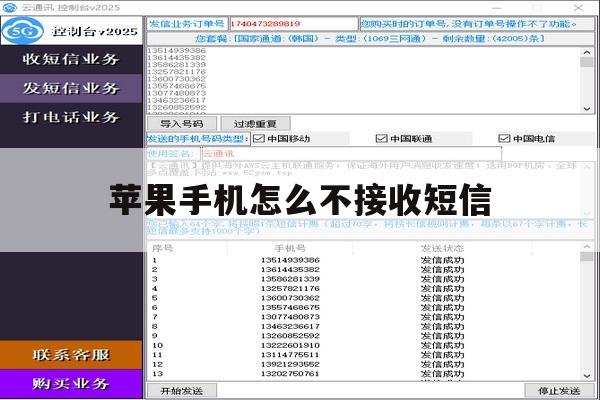This screenshot has height=400, width=600.
Task: Close the console window
Action: click(578, 7)
